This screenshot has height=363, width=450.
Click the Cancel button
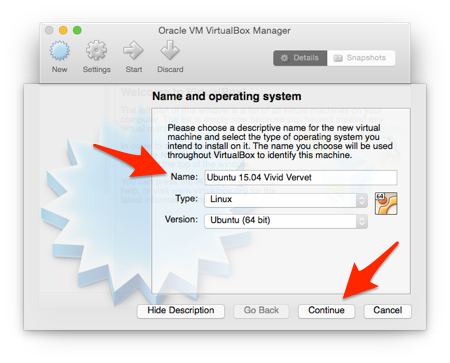click(387, 311)
